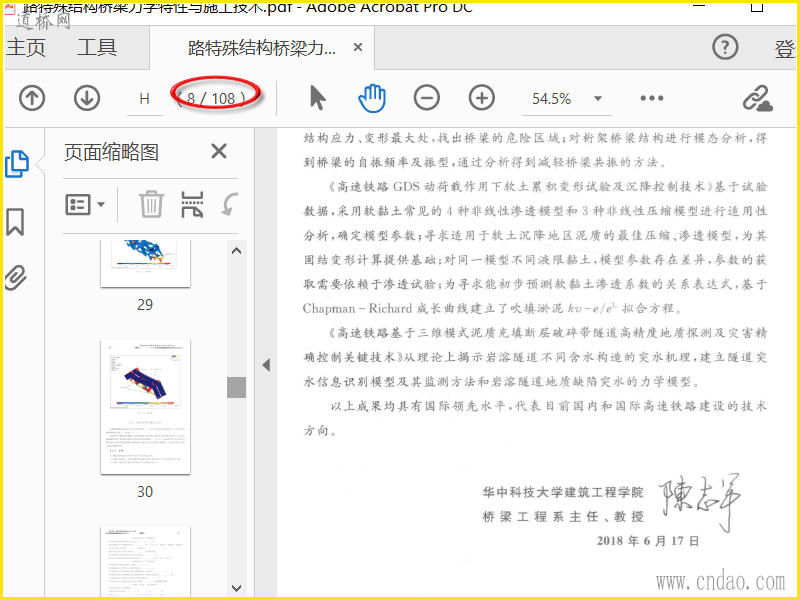The width and height of the screenshot is (800, 600).
Task: Click the 华中科技大学建筑工程学院 text
Action: [x=563, y=492]
